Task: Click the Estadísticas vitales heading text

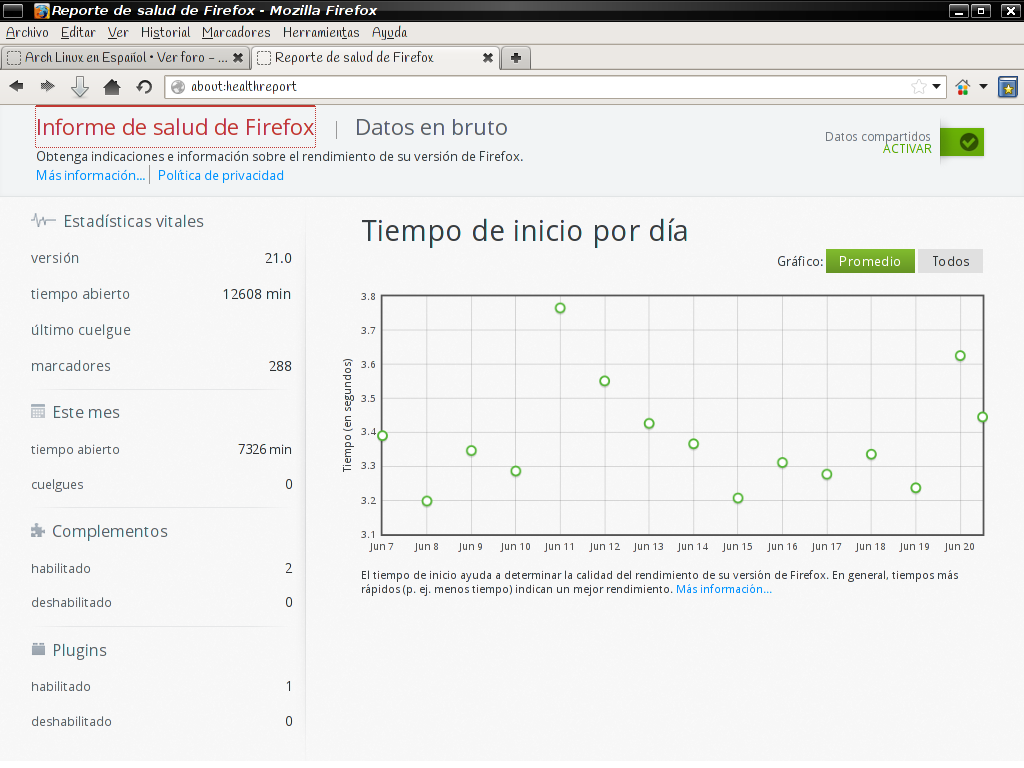Action: [133, 221]
